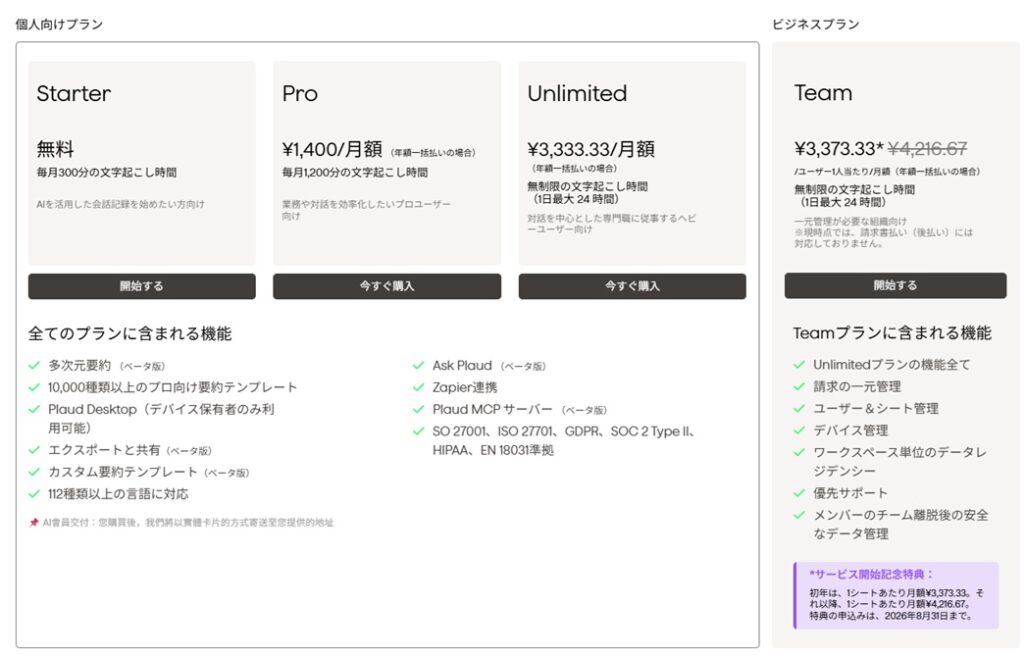Screen dimensions: 1024x656
Task: Click the Zapier連携 feature text
Action: pos(465,387)
